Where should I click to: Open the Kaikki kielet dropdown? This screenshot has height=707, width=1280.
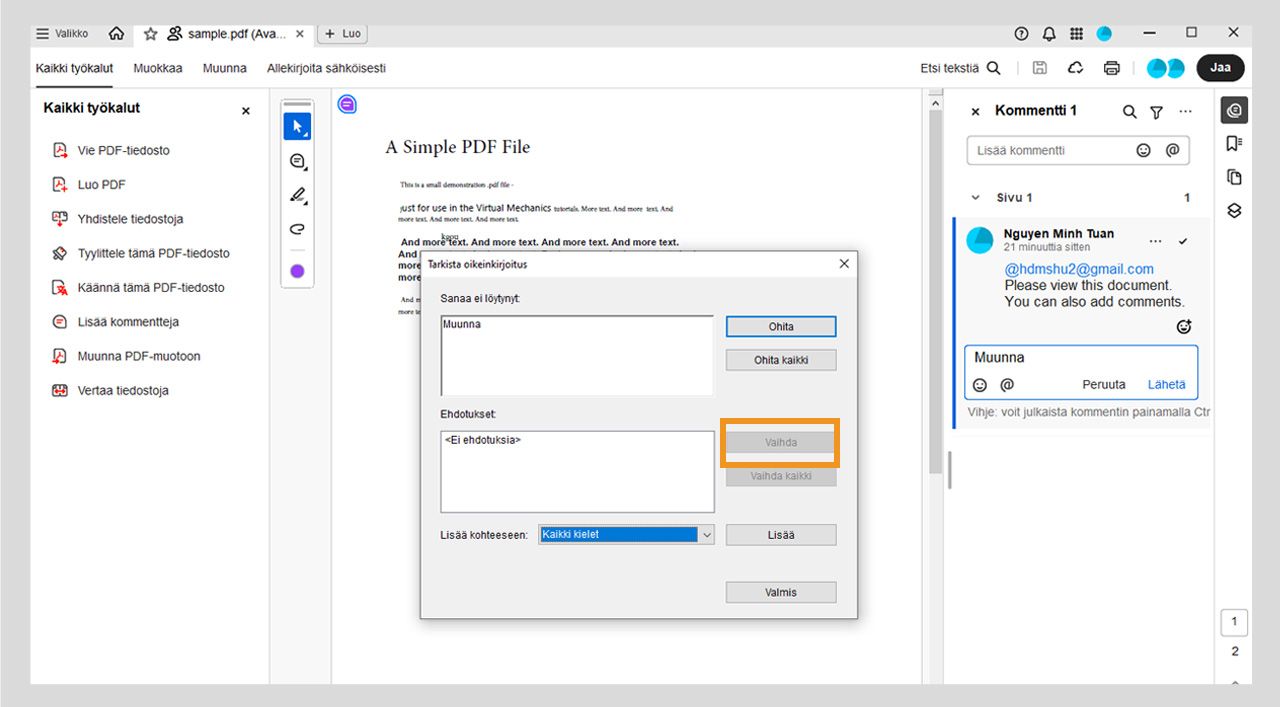627,535
